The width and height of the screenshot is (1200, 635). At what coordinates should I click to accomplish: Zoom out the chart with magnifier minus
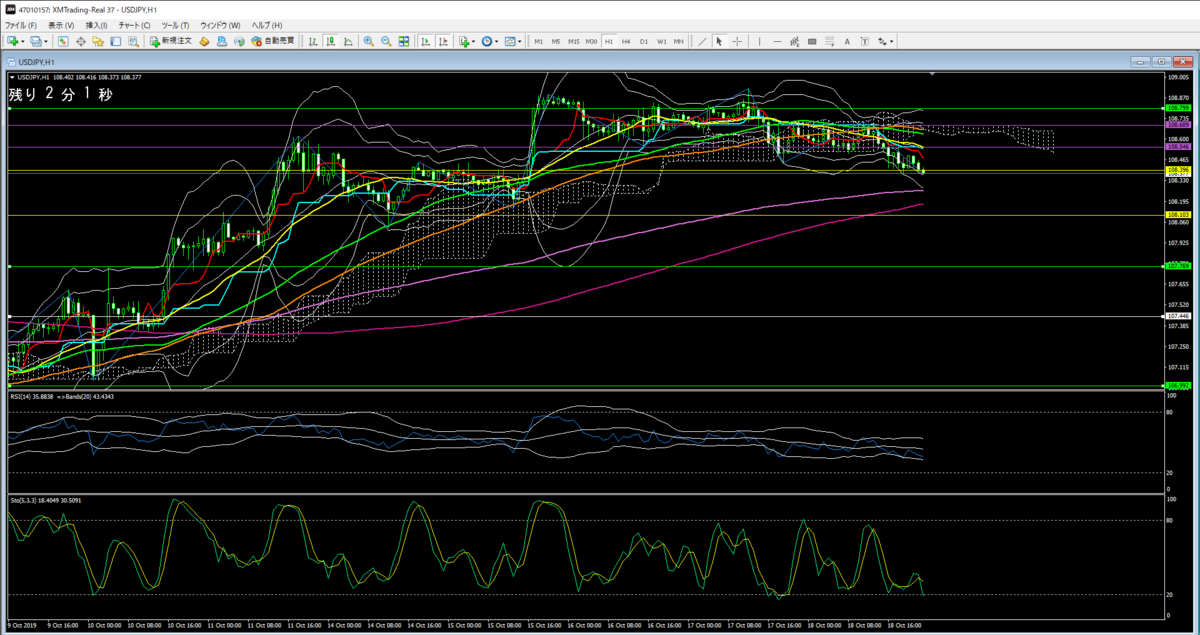point(386,41)
